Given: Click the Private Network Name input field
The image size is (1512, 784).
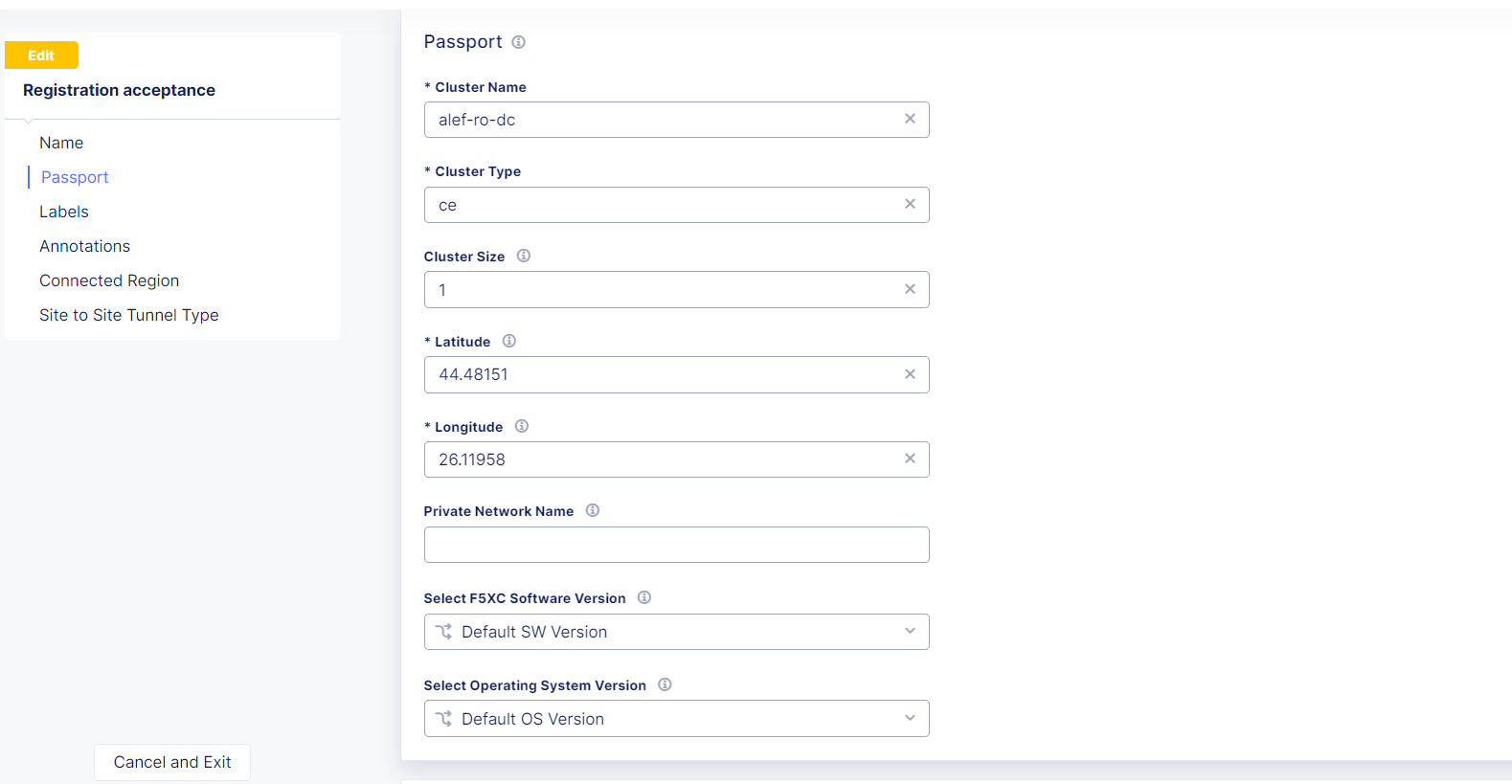Looking at the screenshot, I should pyautogui.click(x=676, y=545).
